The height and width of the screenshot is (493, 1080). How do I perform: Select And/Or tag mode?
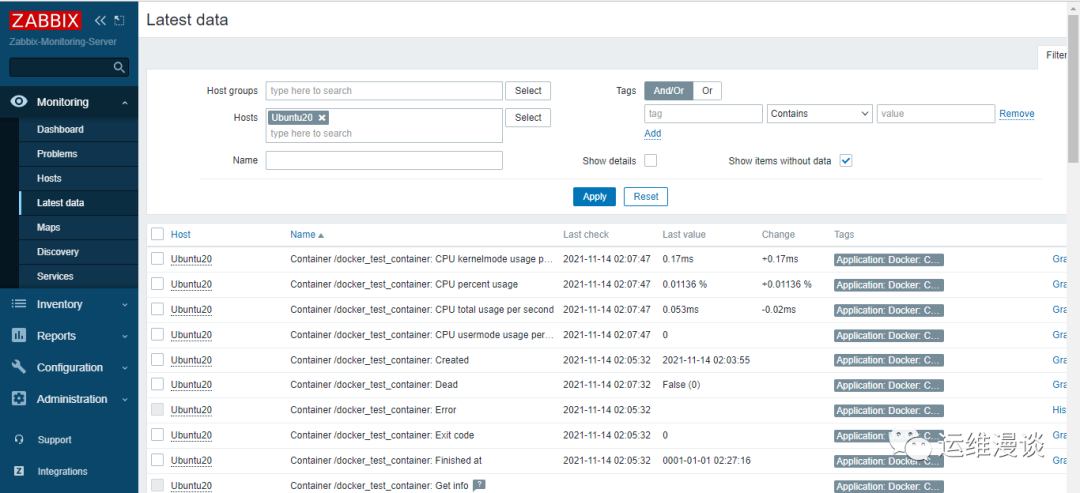click(668, 90)
